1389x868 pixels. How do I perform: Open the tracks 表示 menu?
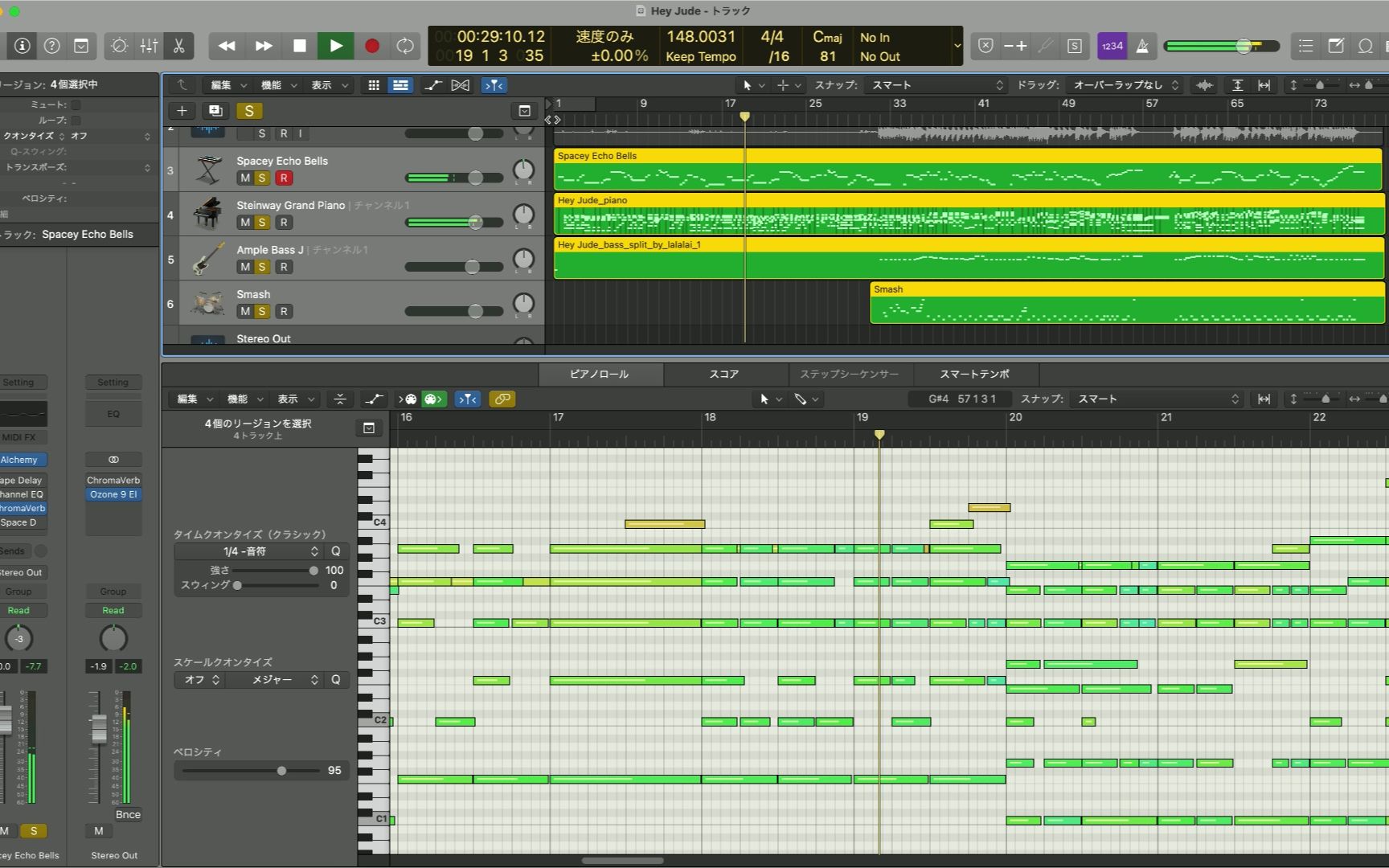(x=330, y=85)
